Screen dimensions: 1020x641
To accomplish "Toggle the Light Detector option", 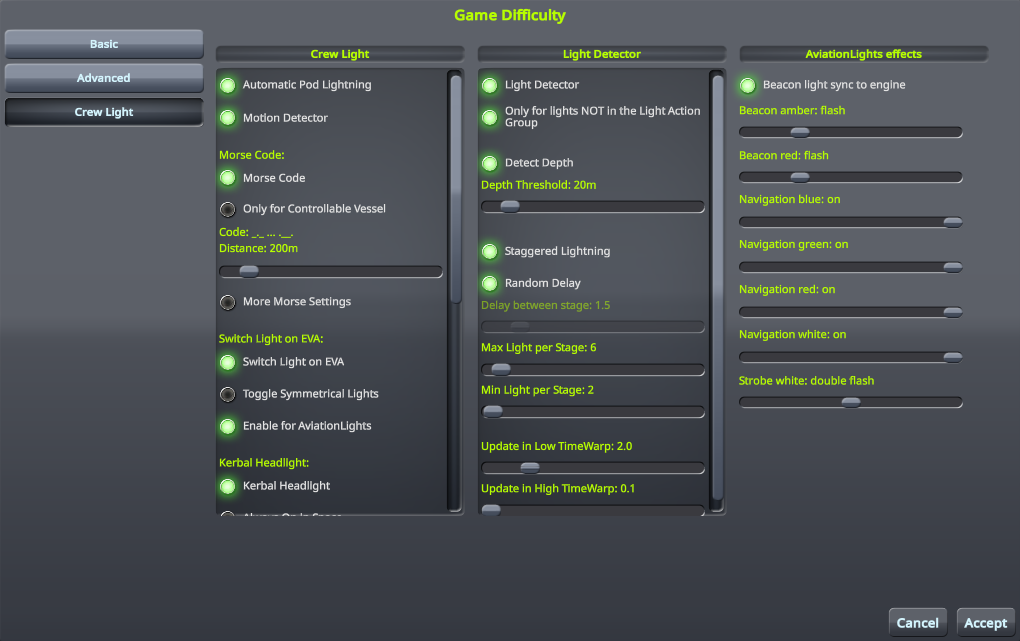I will (x=490, y=85).
